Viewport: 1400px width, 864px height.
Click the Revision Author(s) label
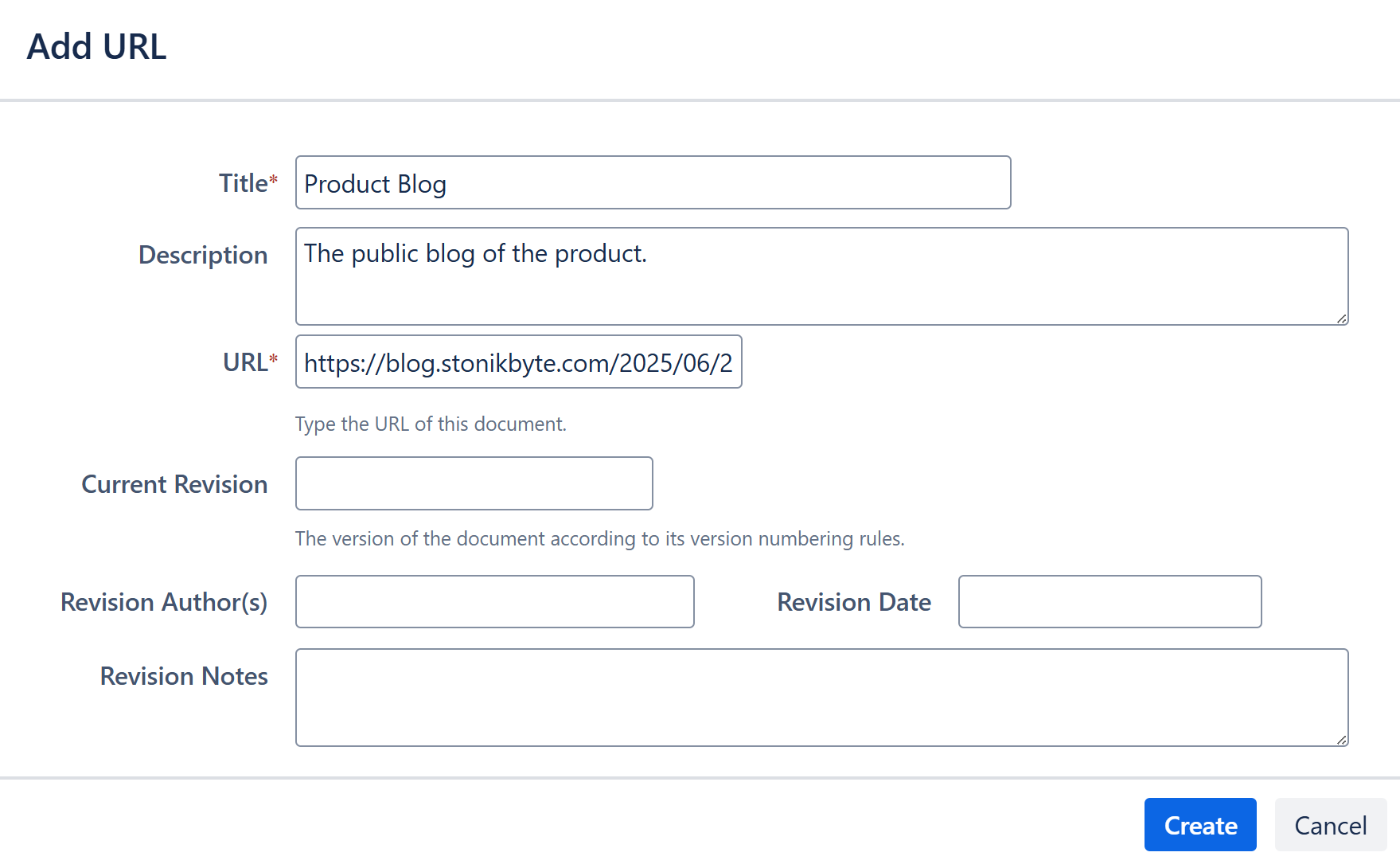(x=164, y=602)
